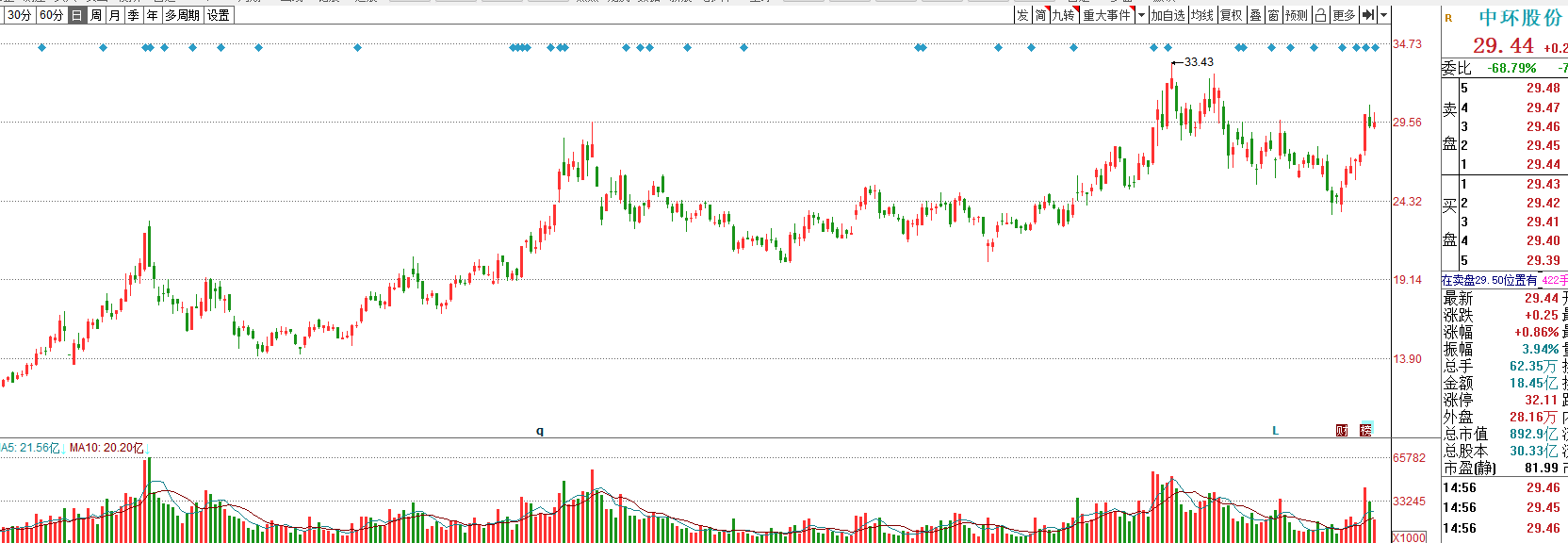Click buy level 5 price 29.39
This screenshot has height=543, width=1568.
tap(1543, 260)
